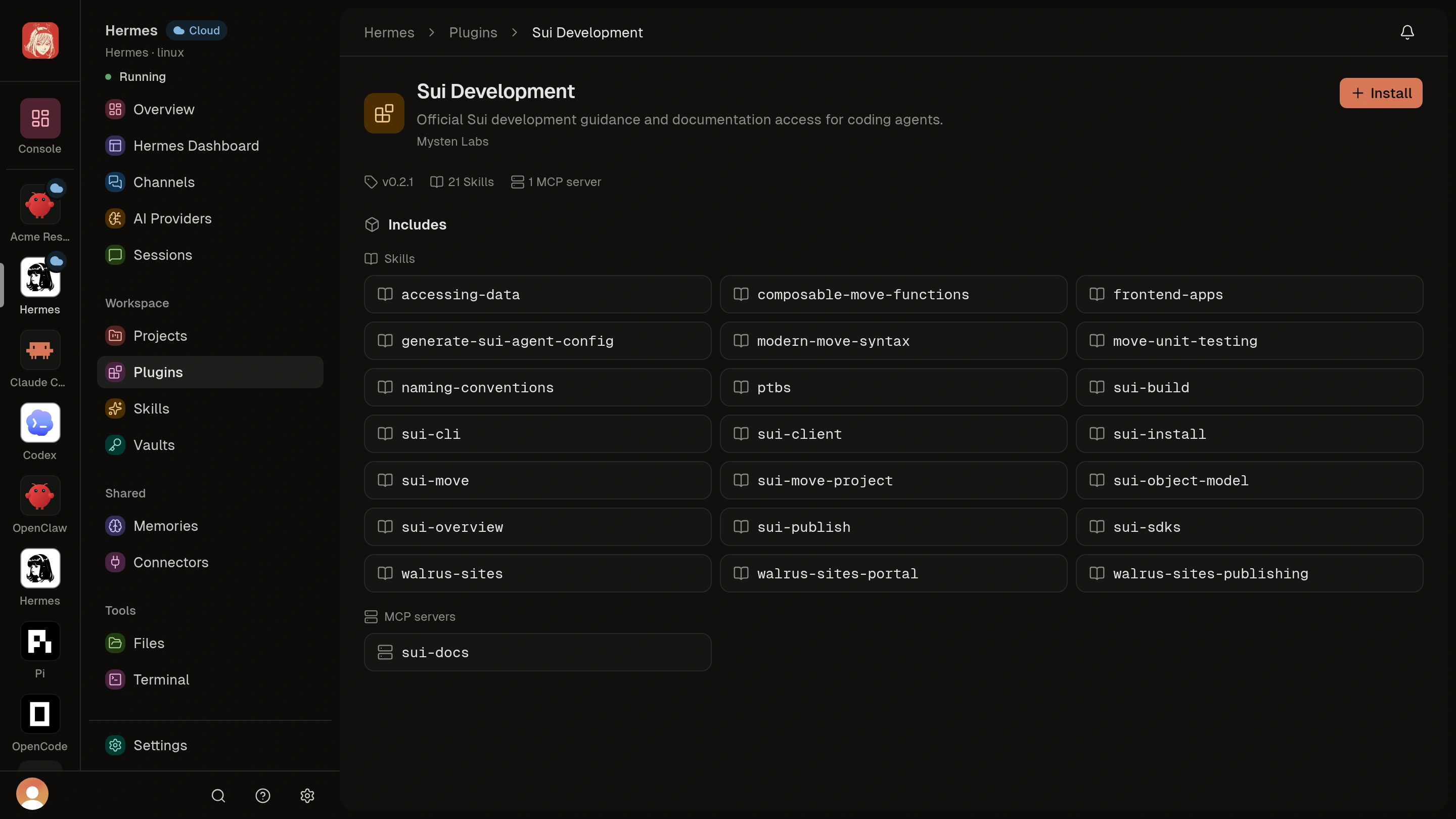
Task: Open Projects under Workspace
Action: click(x=210, y=336)
